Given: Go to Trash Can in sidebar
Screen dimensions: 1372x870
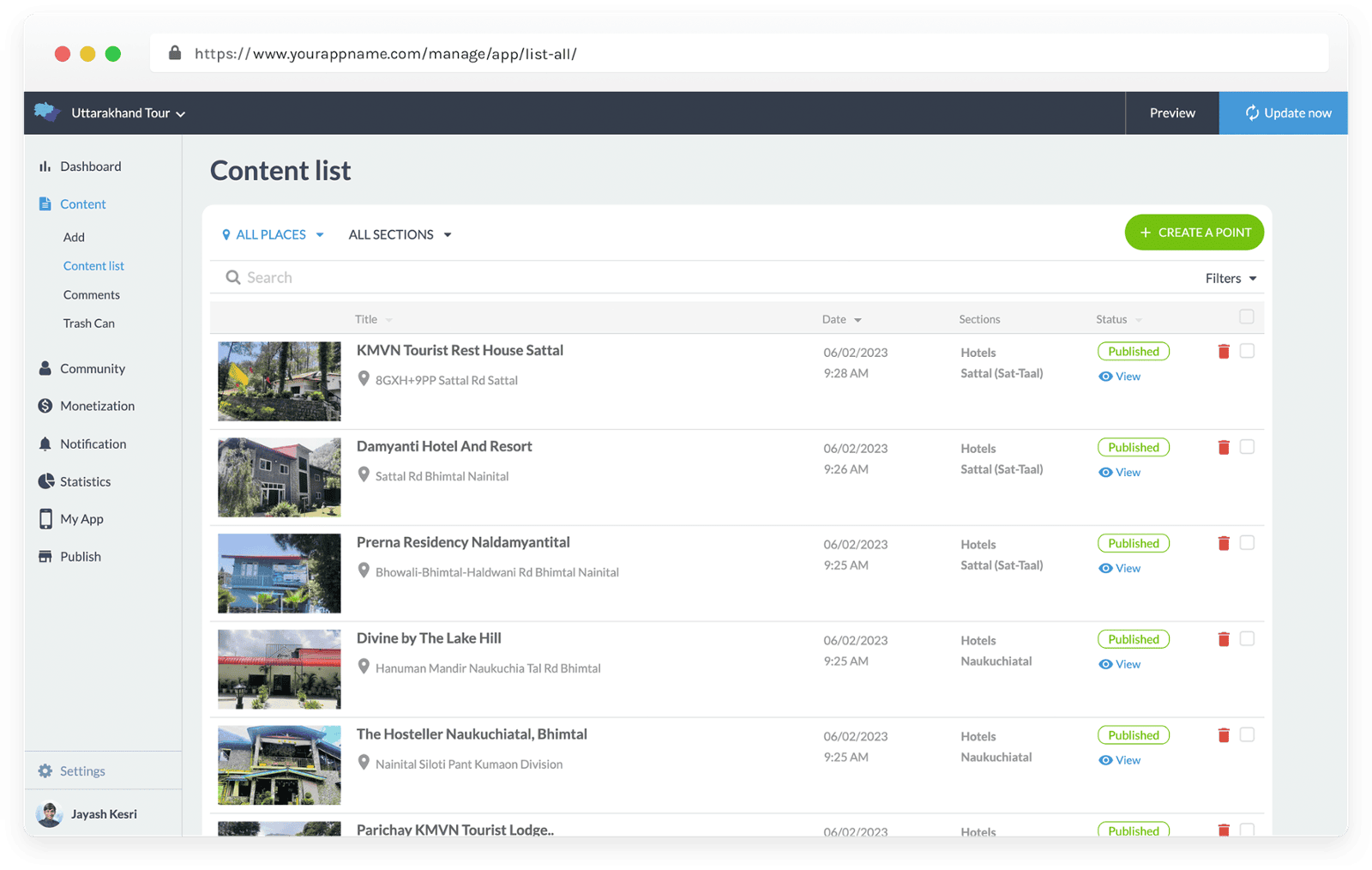Looking at the screenshot, I should (x=89, y=323).
